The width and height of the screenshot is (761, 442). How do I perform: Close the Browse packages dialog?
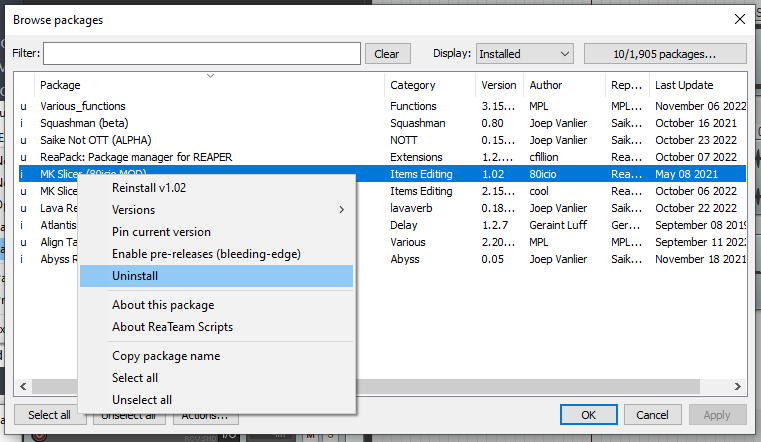(x=740, y=19)
